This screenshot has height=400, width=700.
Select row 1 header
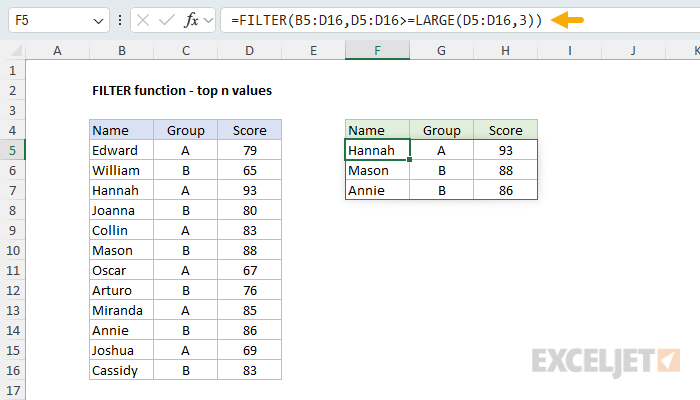(12, 71)
